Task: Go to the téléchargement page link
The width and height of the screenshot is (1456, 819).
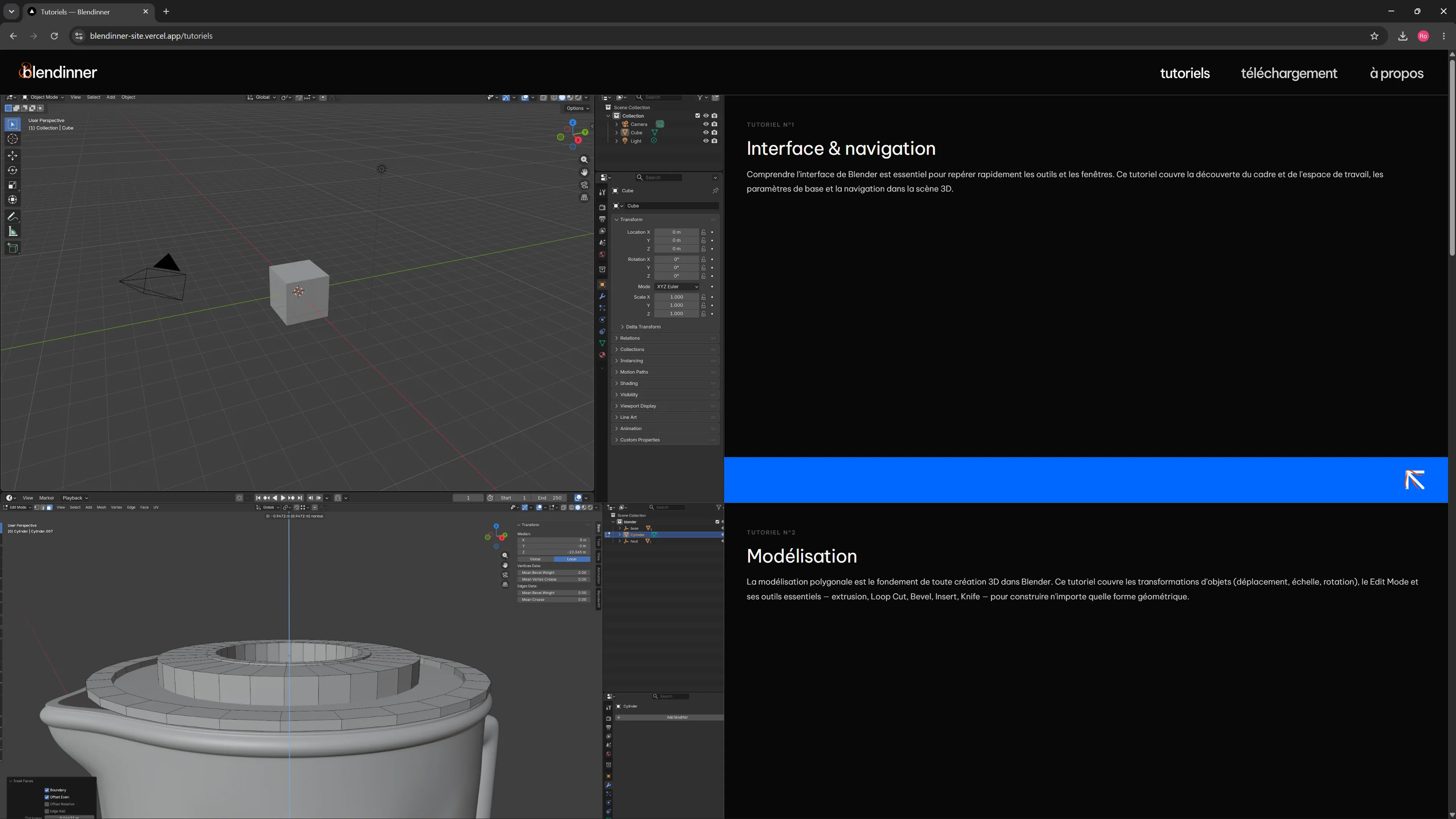Action: coord(1289,73)
